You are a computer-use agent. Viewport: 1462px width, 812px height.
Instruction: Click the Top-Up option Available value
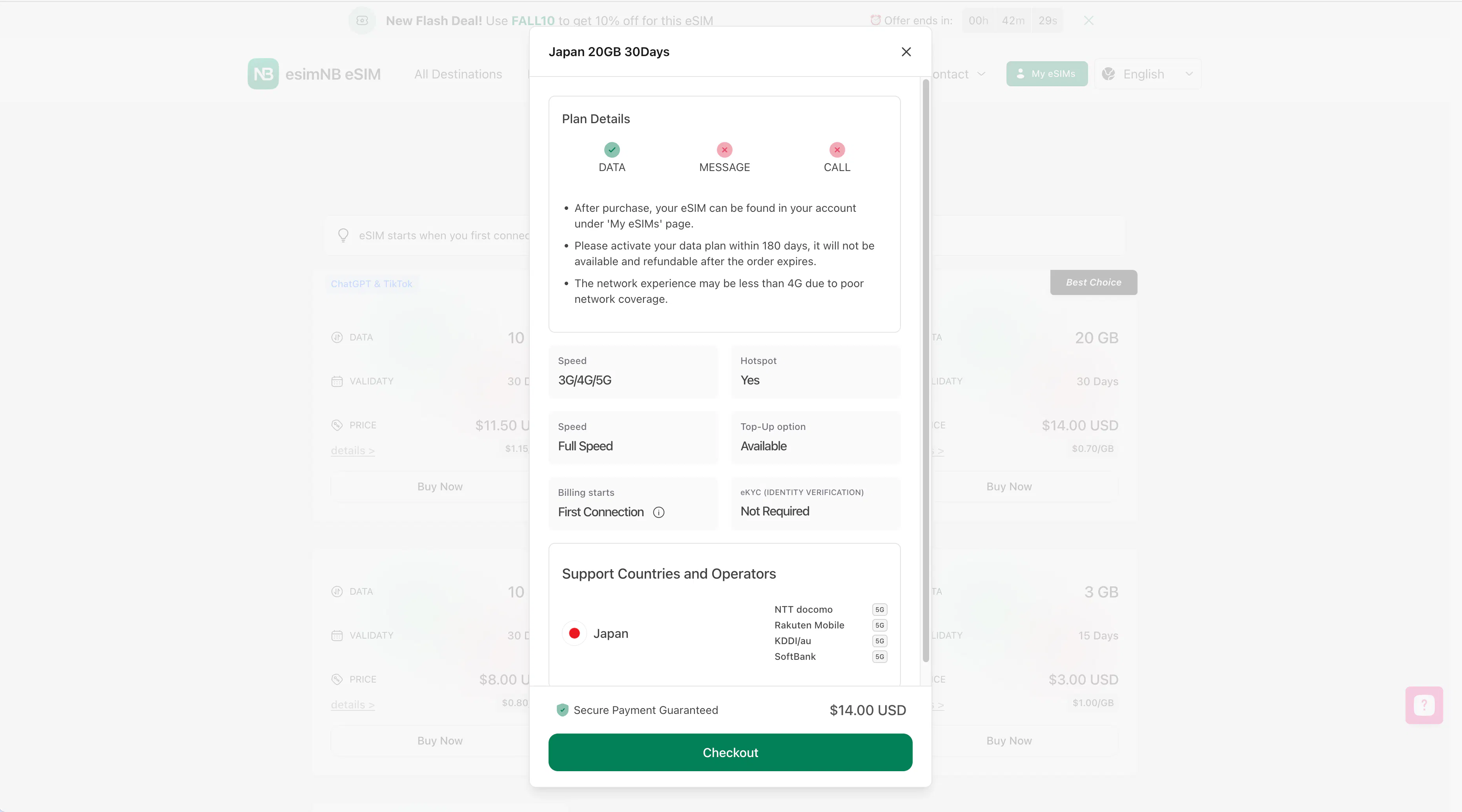763,446
